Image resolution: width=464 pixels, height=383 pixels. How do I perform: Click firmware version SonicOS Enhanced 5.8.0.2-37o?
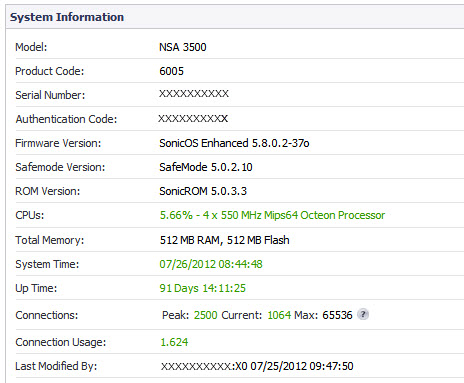[x=234, y=143]
